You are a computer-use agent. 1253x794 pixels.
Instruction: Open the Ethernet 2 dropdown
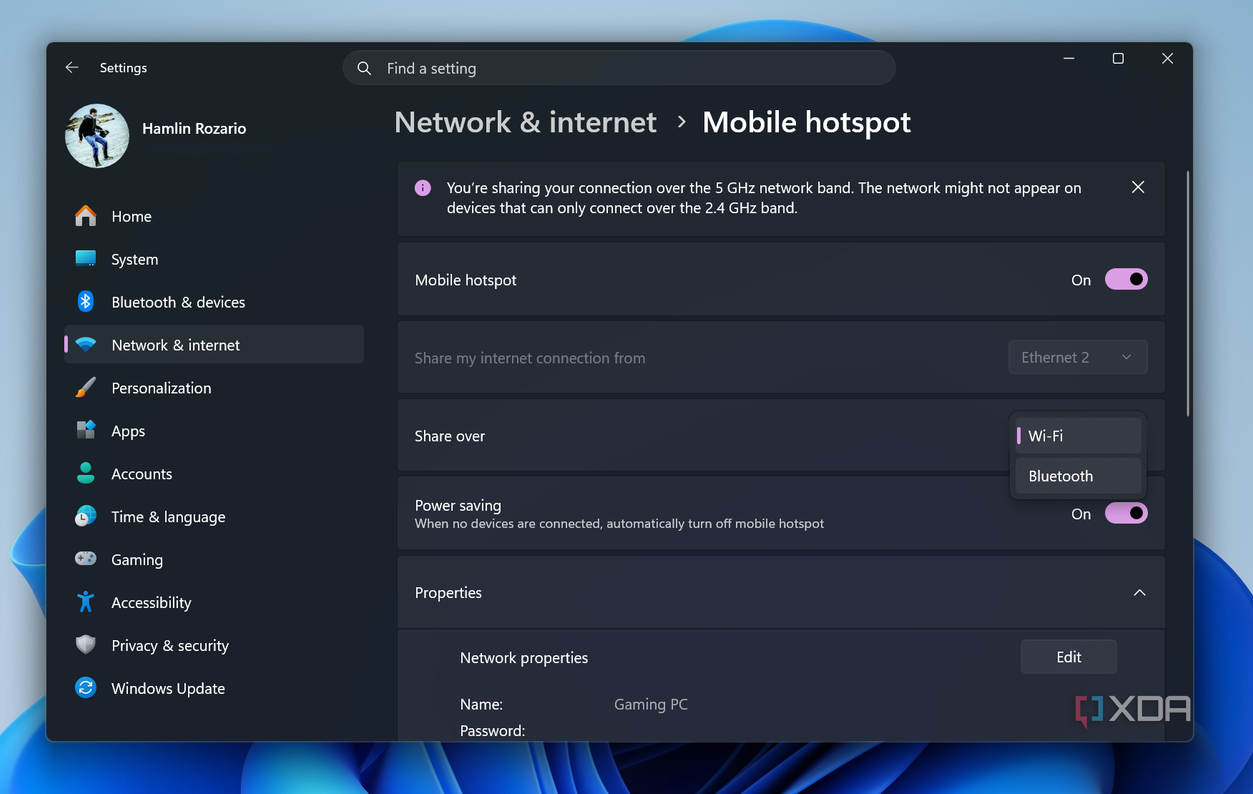pos(1077,357)
